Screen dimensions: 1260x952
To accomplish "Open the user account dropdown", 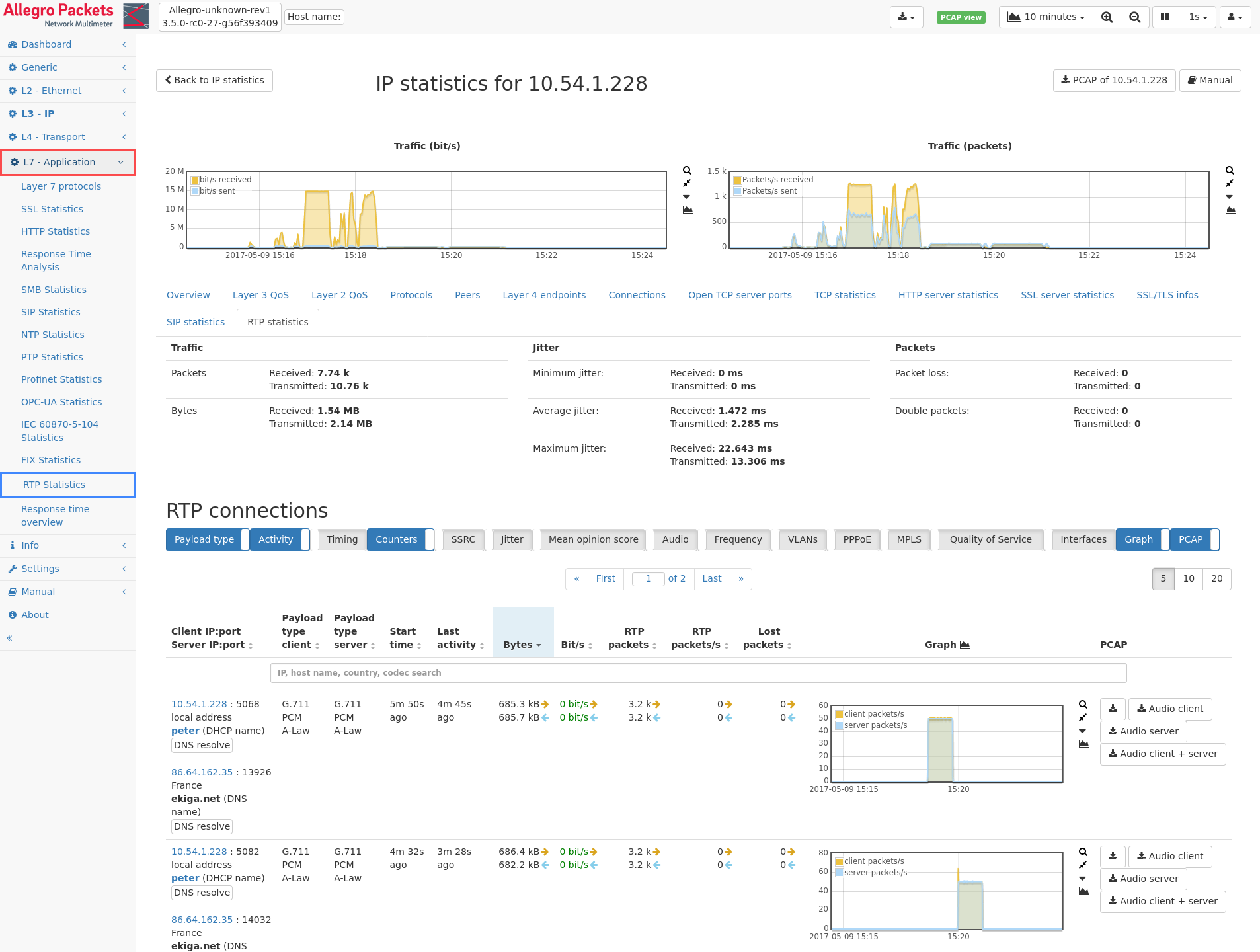I will click(1235, 17).
